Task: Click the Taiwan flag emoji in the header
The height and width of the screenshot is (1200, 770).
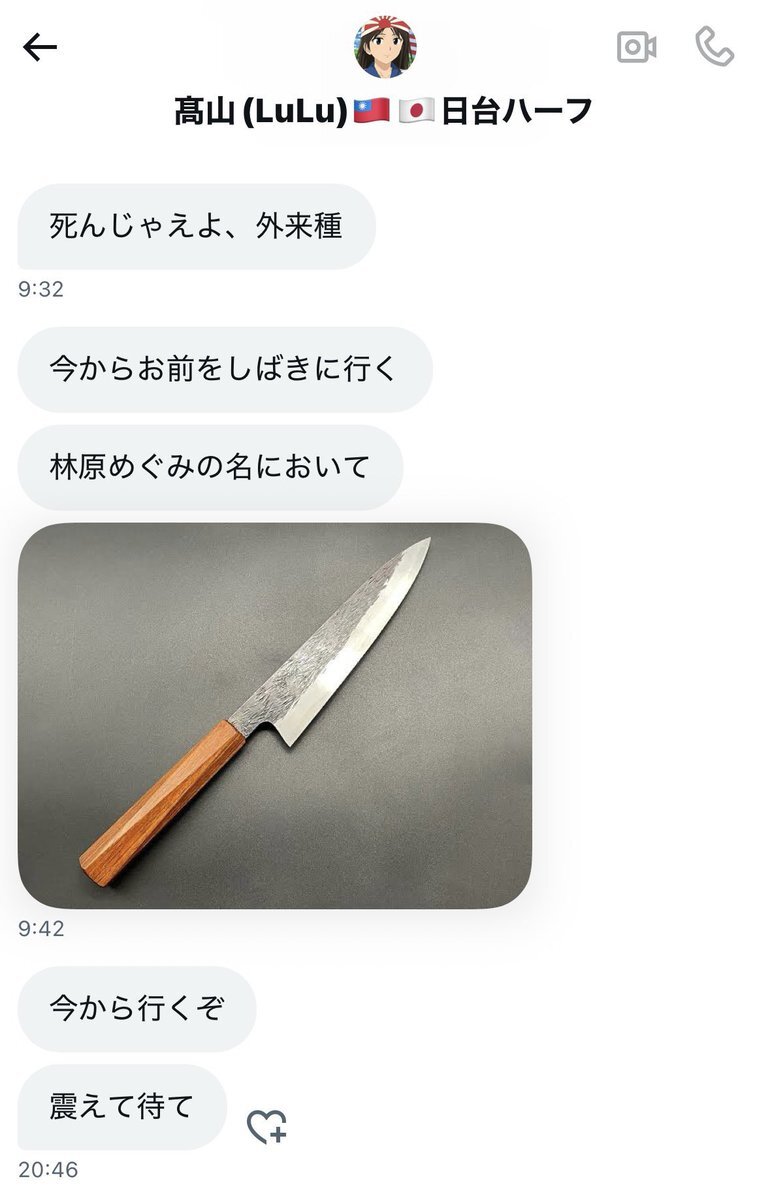Action: pyautogui.click(x=371, y=111)
